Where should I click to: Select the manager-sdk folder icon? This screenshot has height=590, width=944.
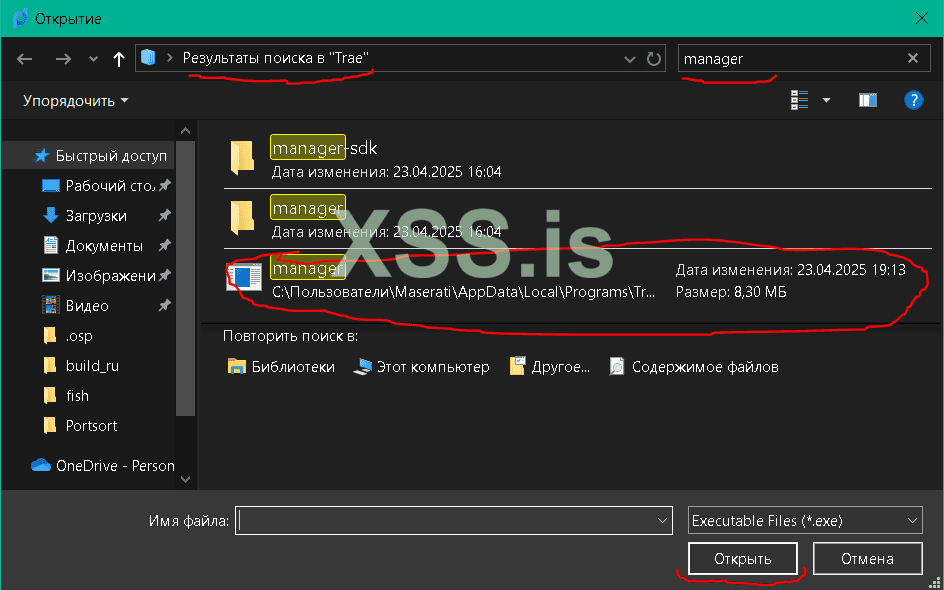[242, 158]
